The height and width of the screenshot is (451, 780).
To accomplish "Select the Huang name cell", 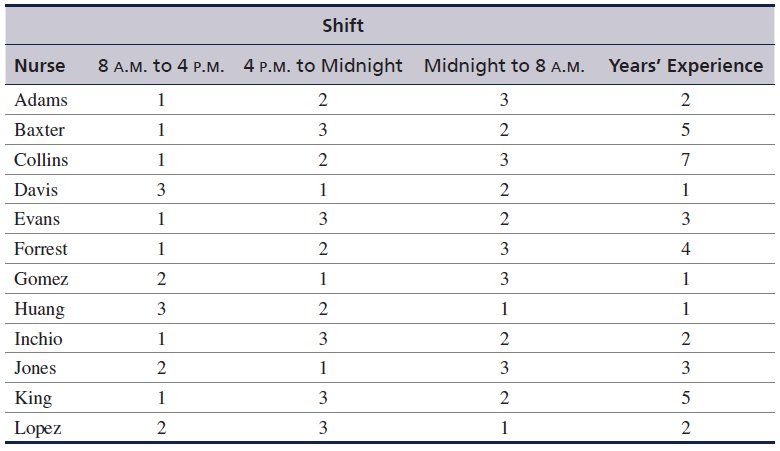I will click(x=39, y=309).
